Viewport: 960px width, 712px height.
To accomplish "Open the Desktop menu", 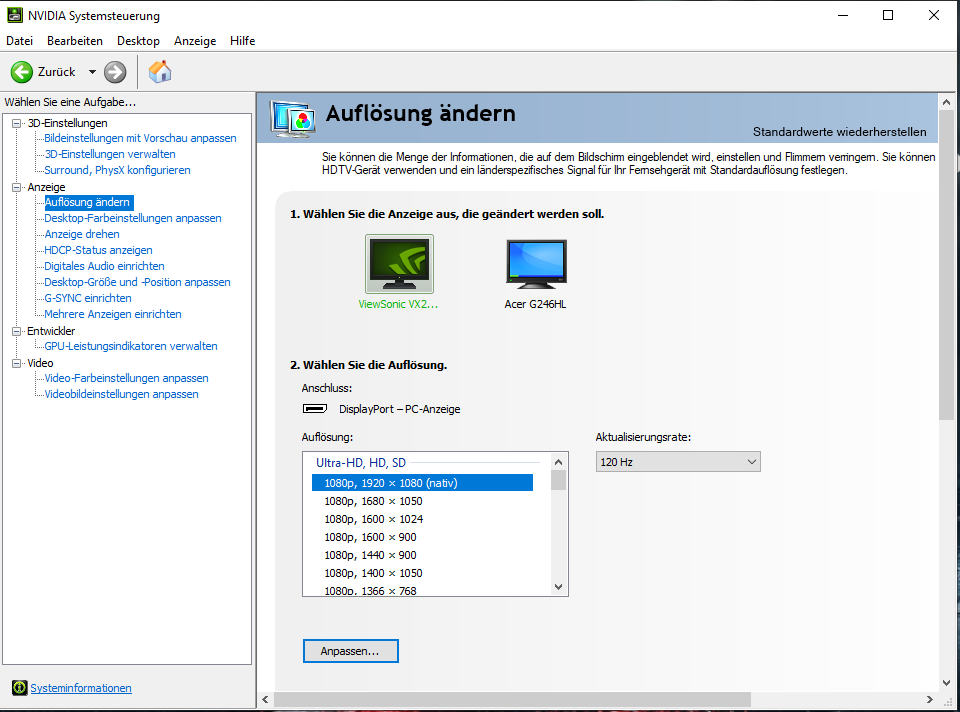I will tap(138, 41).
